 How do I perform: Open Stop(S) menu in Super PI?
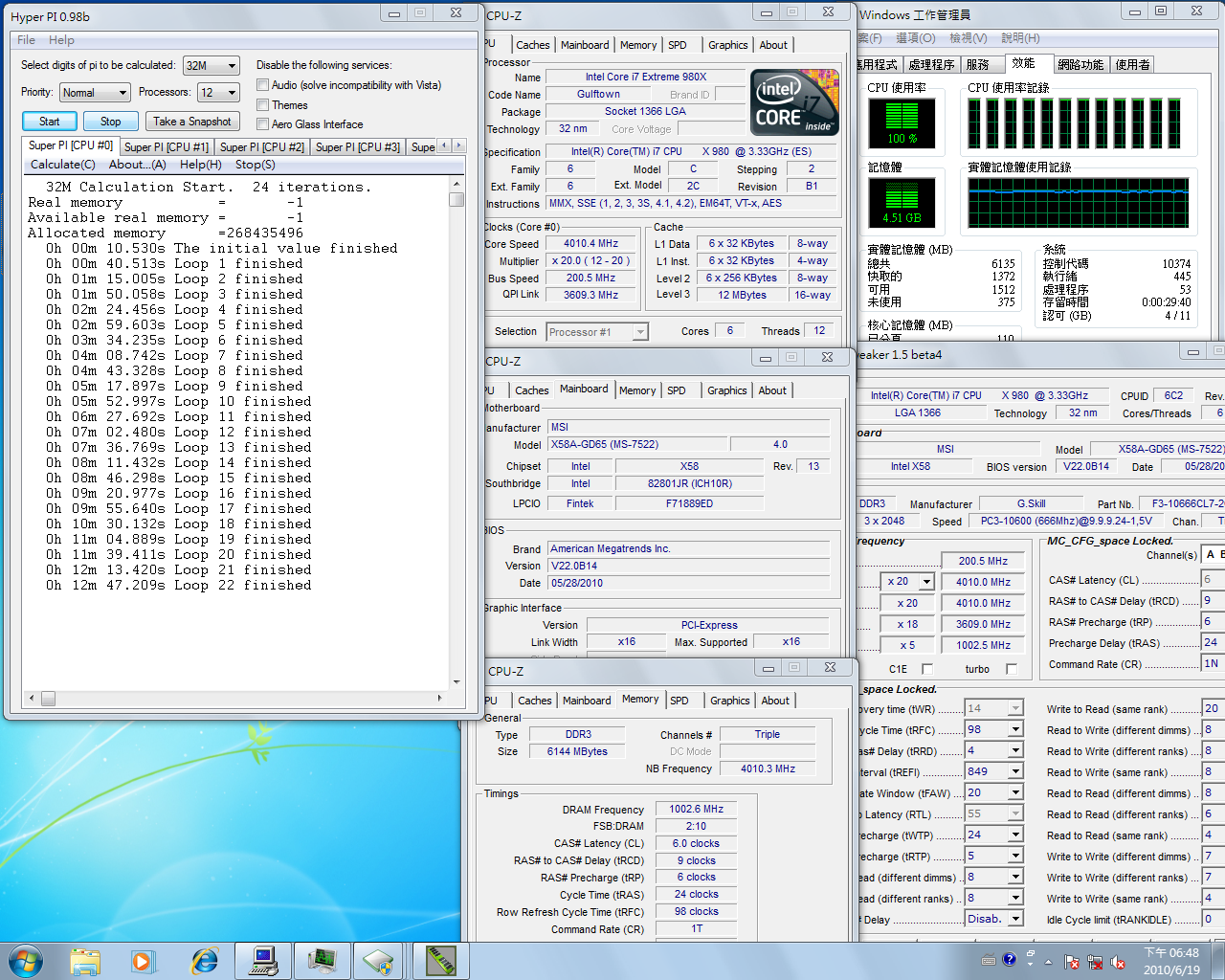coord(256,165)
